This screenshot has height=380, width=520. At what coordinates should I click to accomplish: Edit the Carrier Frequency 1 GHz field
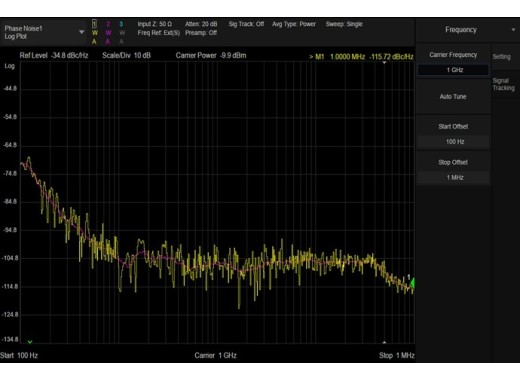453,70
